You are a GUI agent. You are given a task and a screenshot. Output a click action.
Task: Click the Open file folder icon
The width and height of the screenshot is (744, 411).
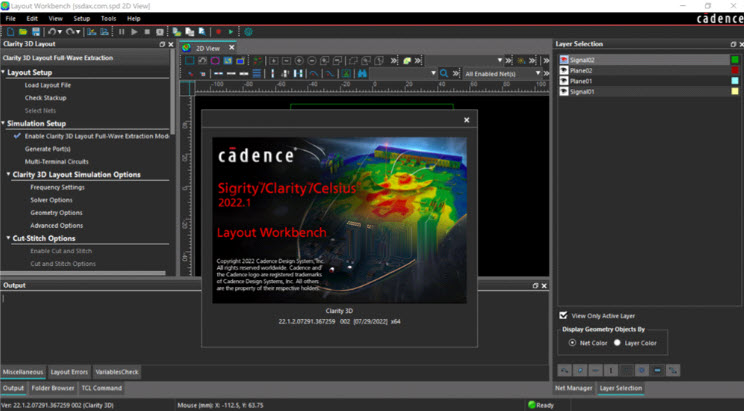point(22,32)
